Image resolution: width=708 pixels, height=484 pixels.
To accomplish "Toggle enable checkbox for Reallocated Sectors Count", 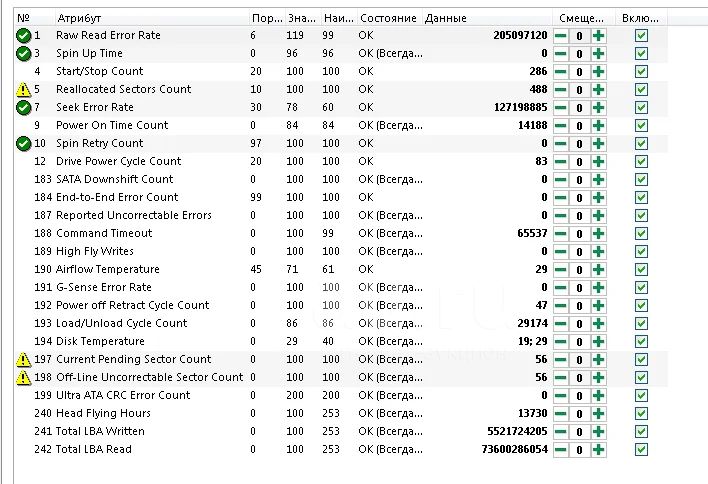I will tap(641, 90).
